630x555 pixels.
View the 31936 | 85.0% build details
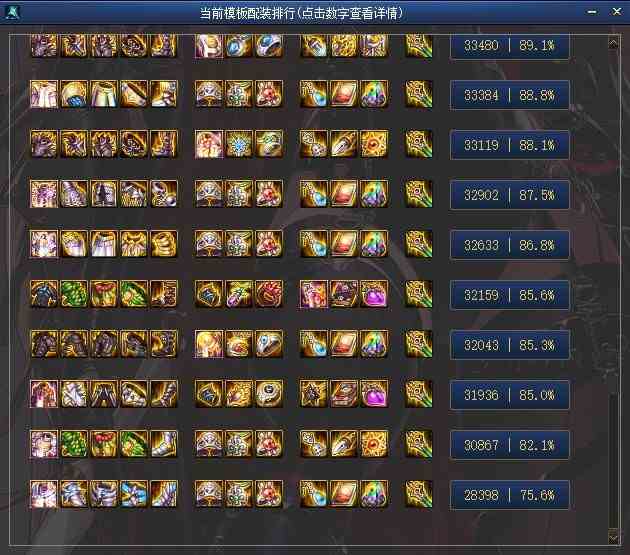(509, 395)
